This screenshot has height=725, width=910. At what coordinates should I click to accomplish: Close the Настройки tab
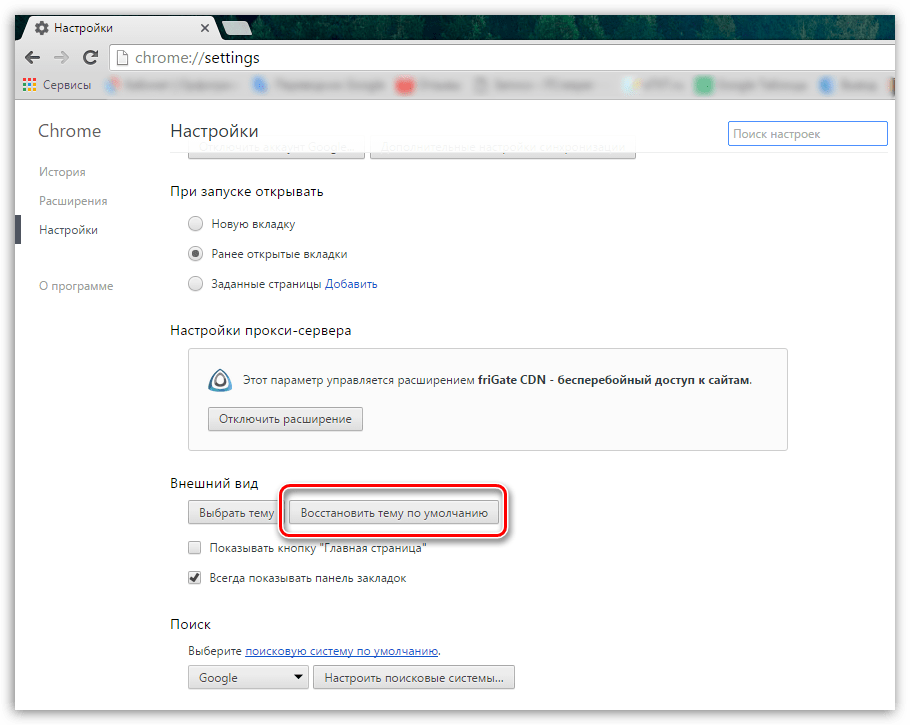tap(204, 28)
